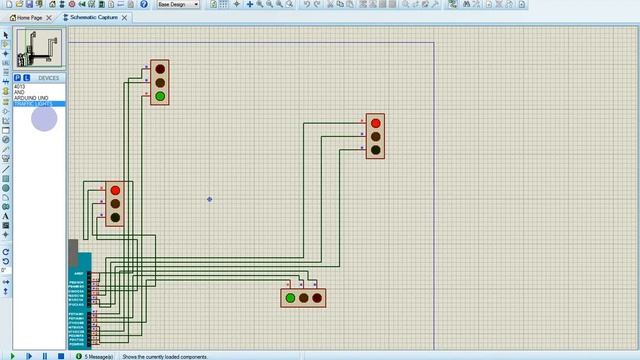Image resolution: width=640 pixels, height=360 pixels.
Task: Mirror vertically with the Y-flip icon
Action: point(5,291)
